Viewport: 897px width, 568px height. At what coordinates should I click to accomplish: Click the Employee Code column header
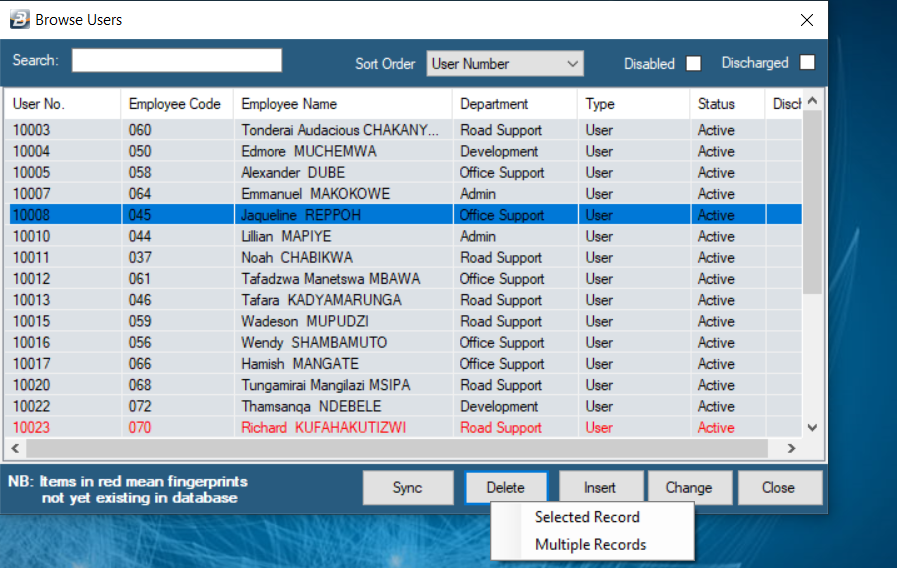(176, 104)
